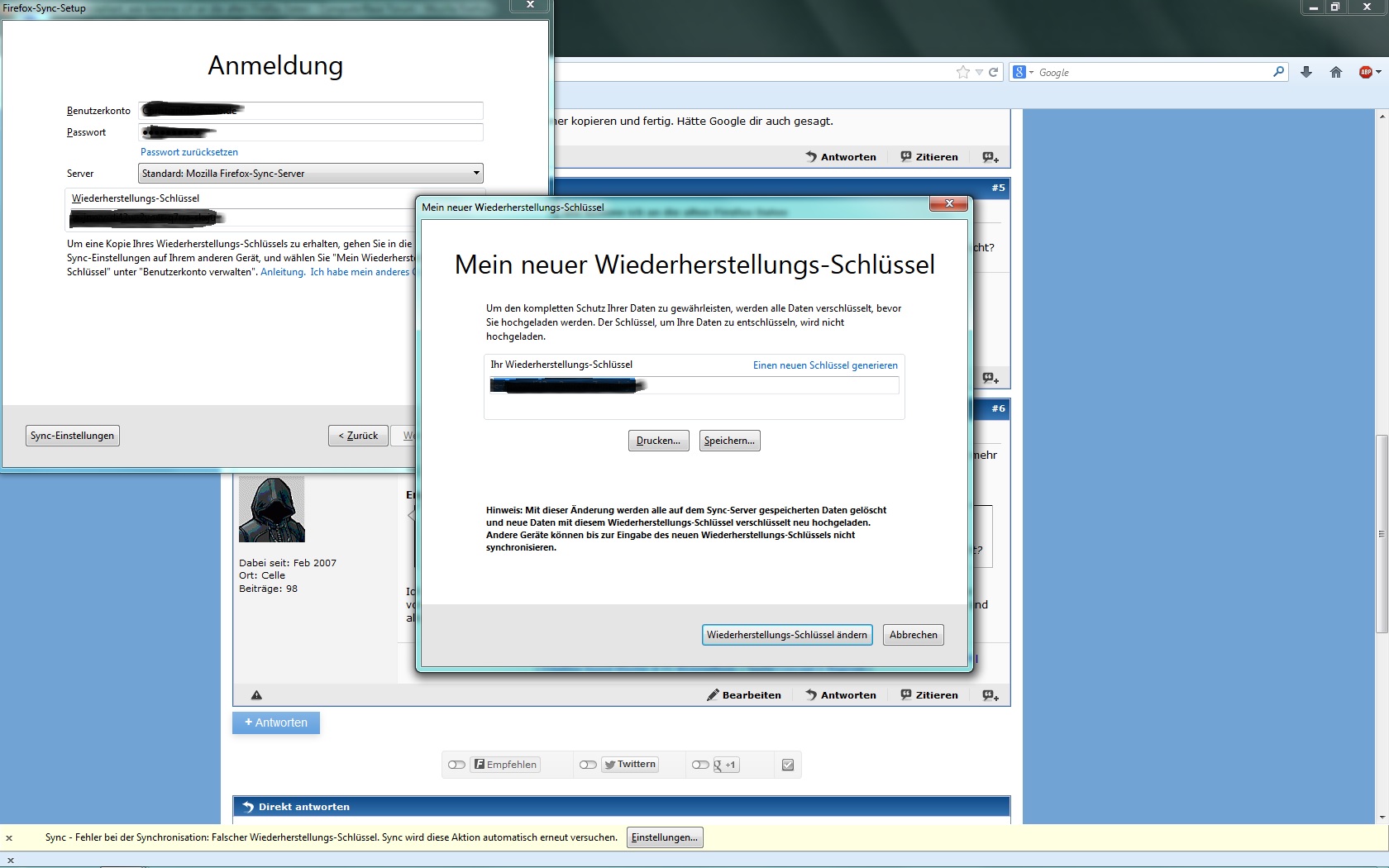Viewport: 1389px width, 868px height.
Task: Click Einstellungen in the Sync error bar
Action: tap(665, 837)
